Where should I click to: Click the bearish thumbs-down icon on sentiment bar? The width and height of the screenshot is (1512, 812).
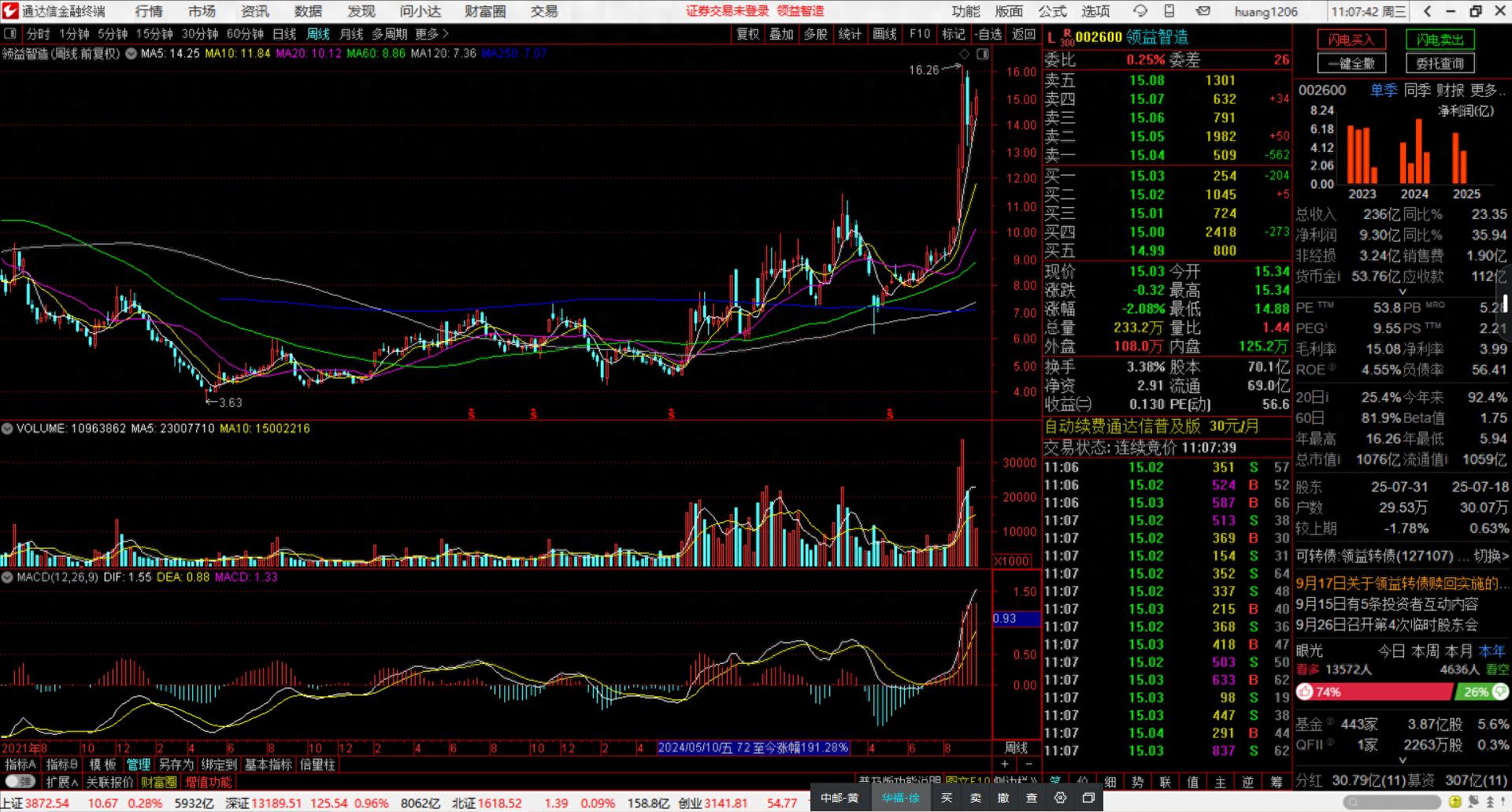click(x=1499, y=691)
